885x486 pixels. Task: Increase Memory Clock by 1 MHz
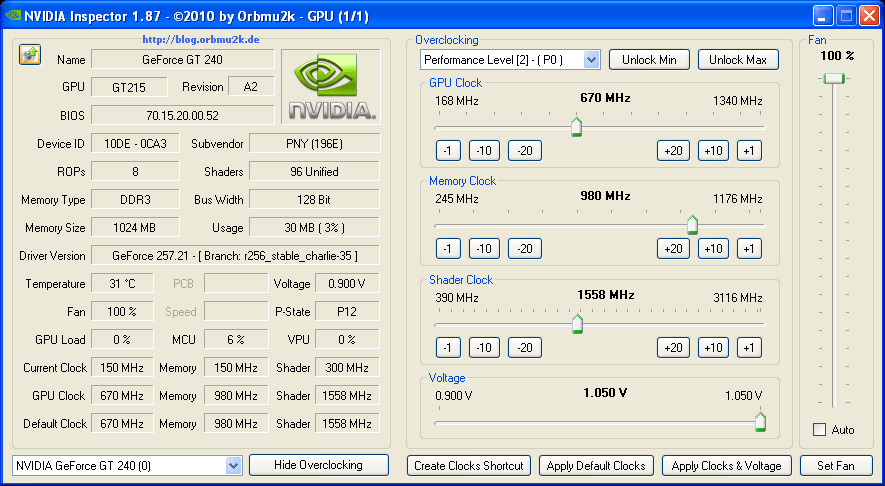(x=750, y=249)
